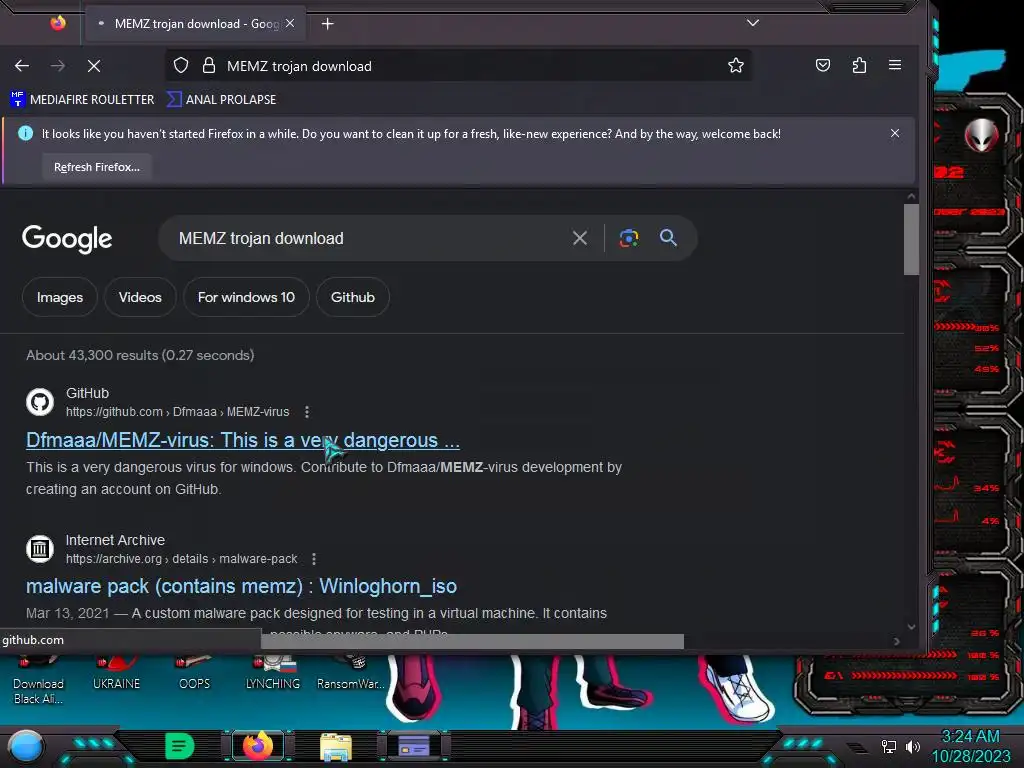
Task: Save page to Pocket icon
Action: tap(823, 65)
